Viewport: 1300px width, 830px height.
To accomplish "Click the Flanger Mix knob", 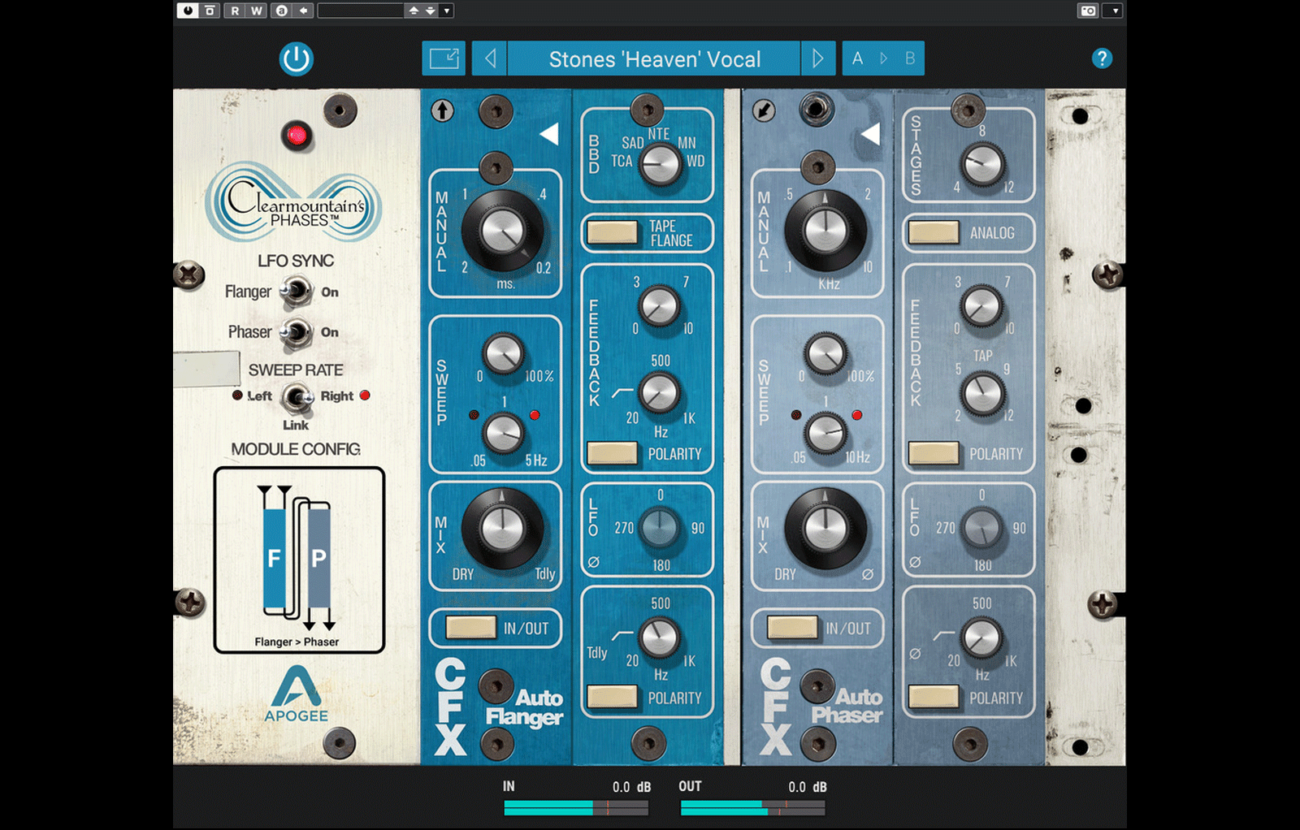I will point(502,529).
